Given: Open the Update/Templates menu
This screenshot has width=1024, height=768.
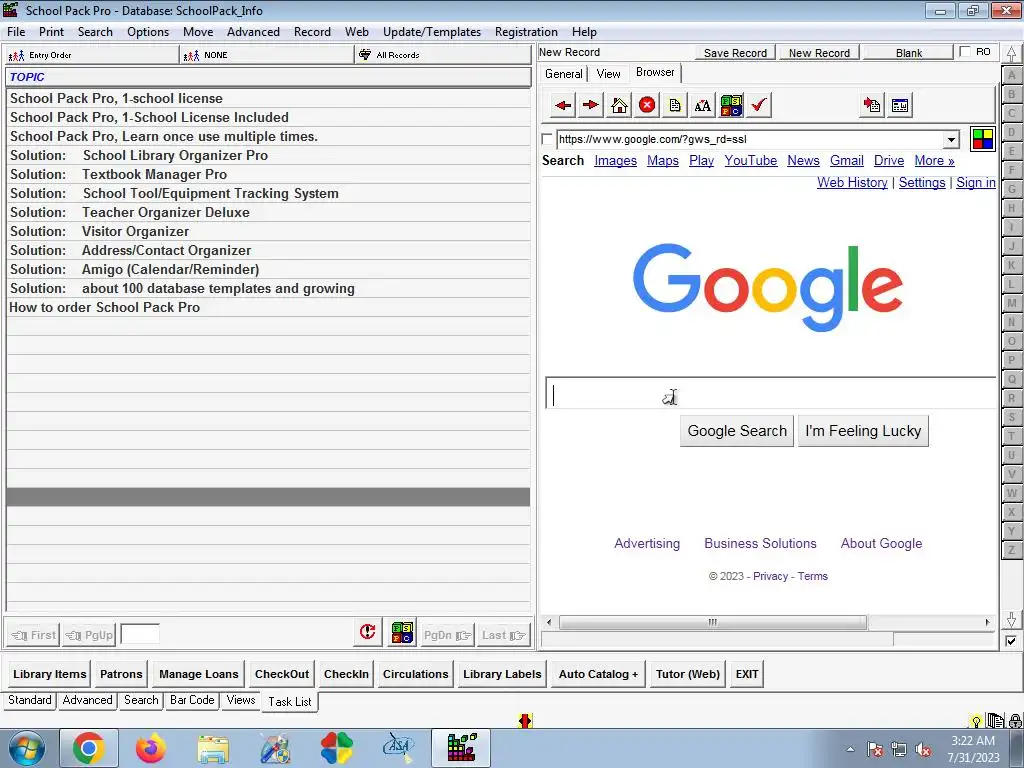Looking at the screenshot, I should click(x=432, y=32).
